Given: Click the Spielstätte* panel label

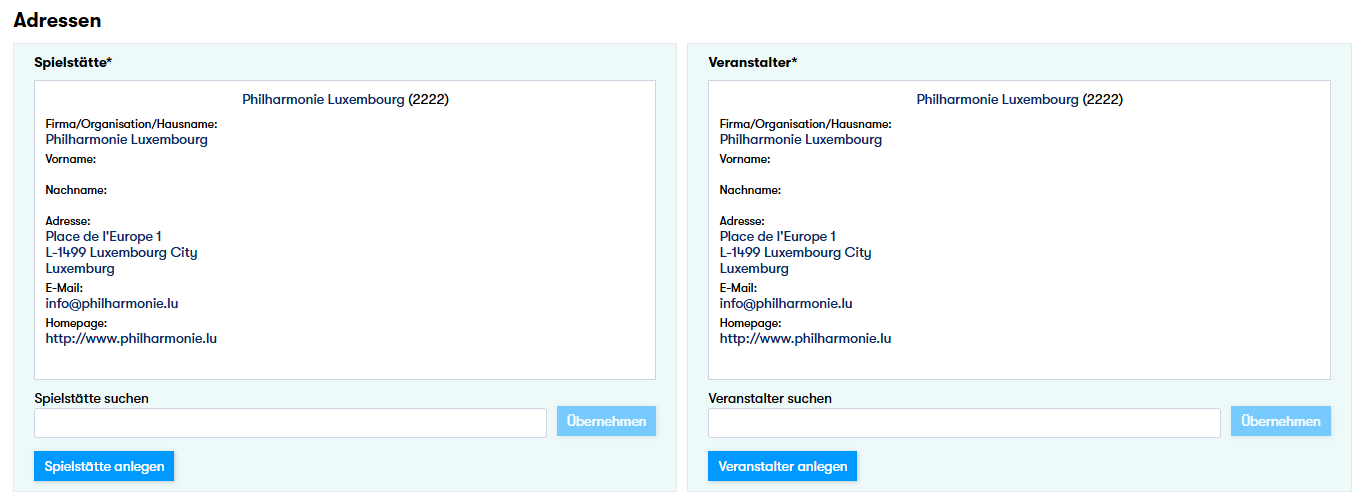Looking at the screenshot, I should (73, 62).
